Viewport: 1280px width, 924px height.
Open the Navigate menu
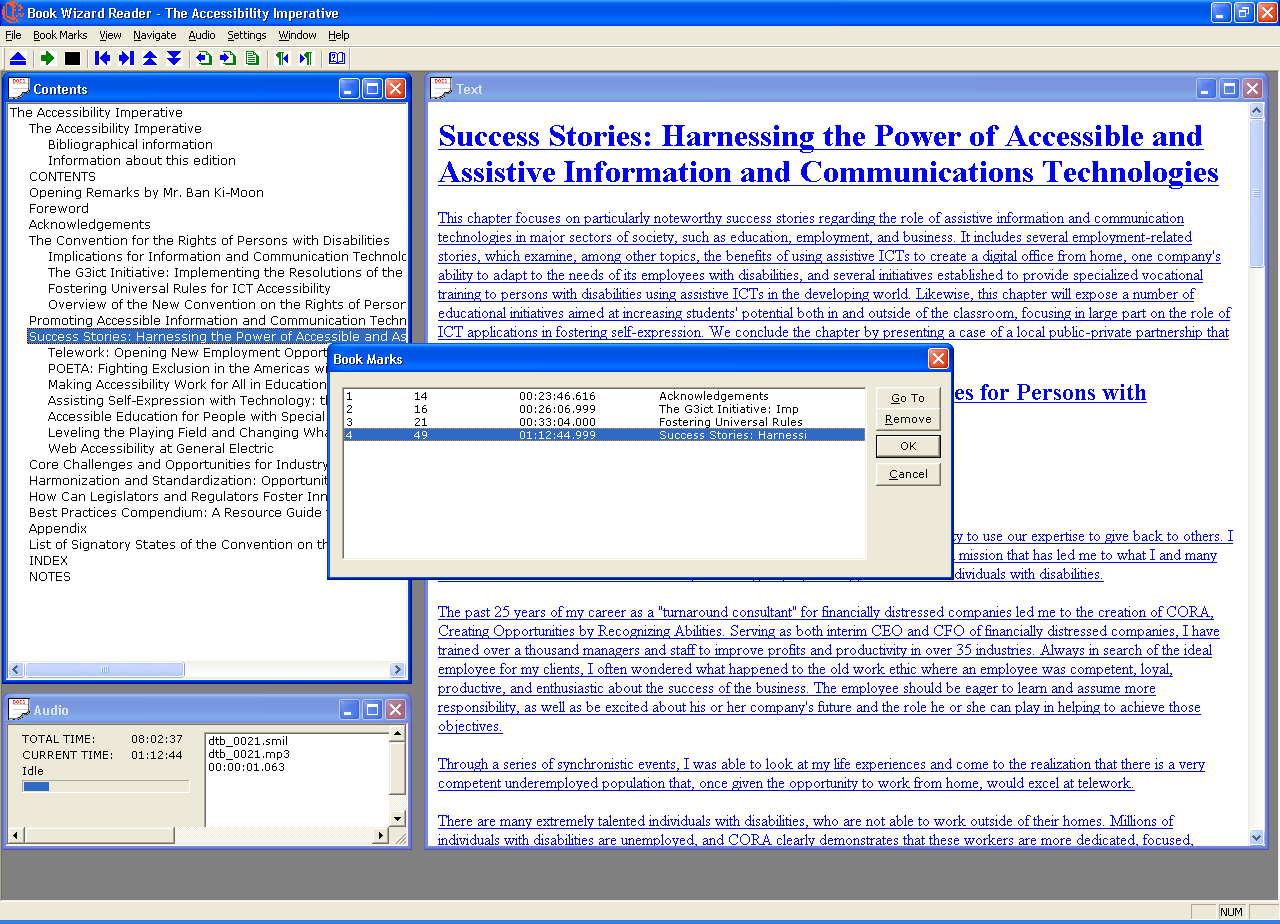tap(154, 35)
